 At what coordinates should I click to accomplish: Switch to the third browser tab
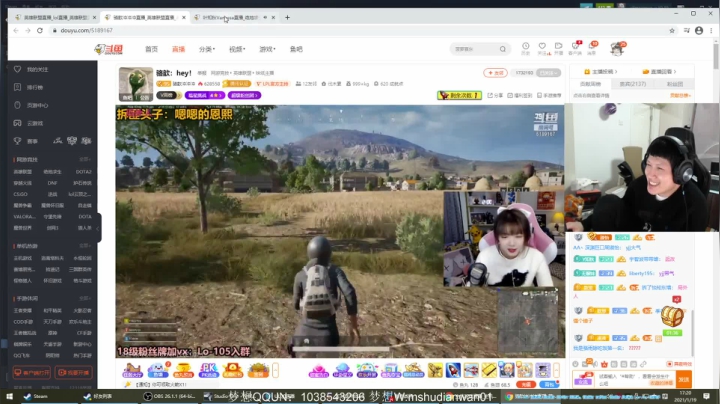(x=234, y=17)
